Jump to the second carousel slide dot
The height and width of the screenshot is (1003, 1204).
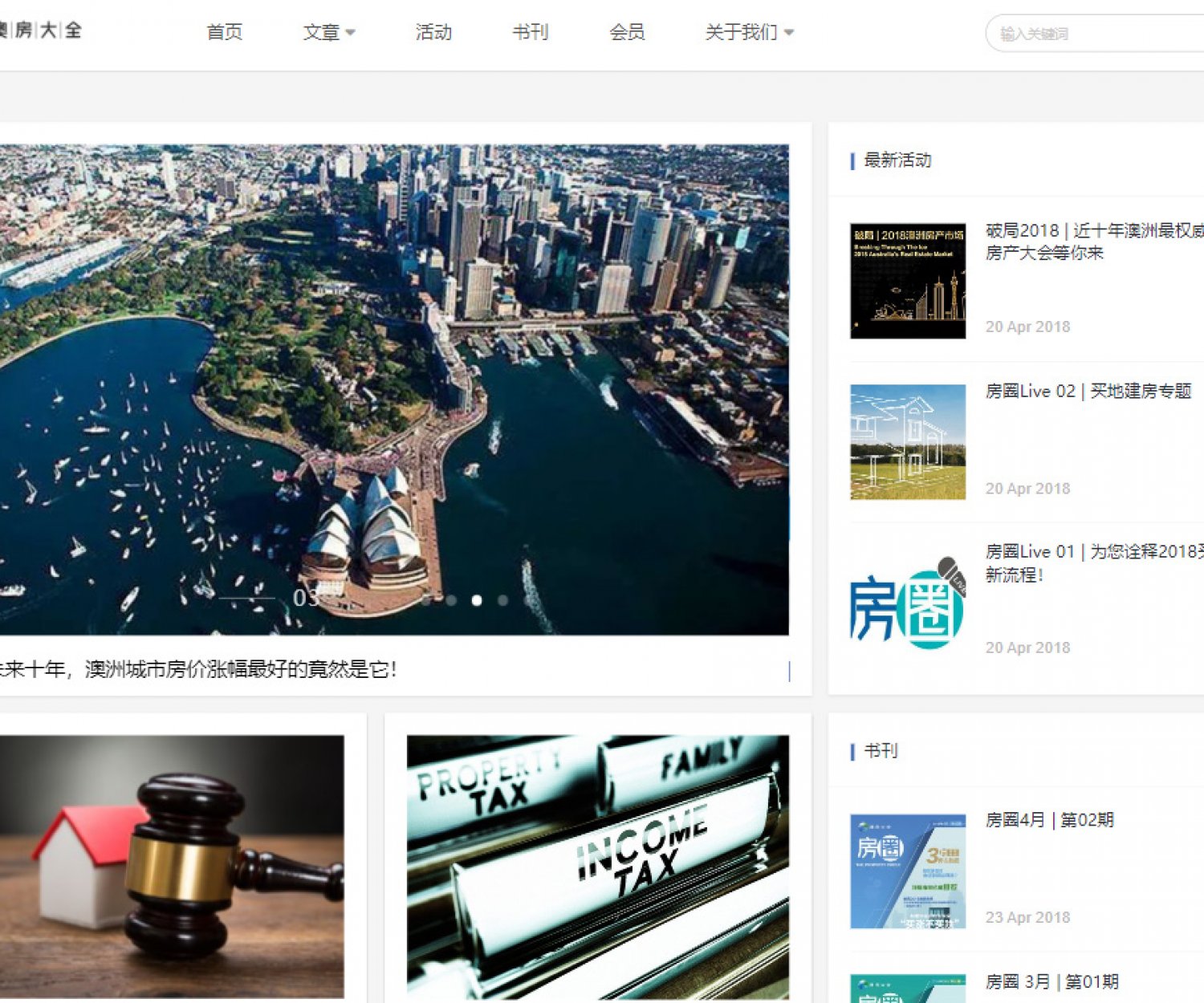point(452,600)
